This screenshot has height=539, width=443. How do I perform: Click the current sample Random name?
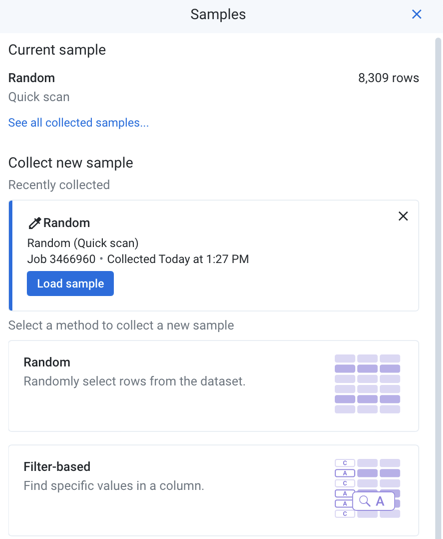point(32,78)
